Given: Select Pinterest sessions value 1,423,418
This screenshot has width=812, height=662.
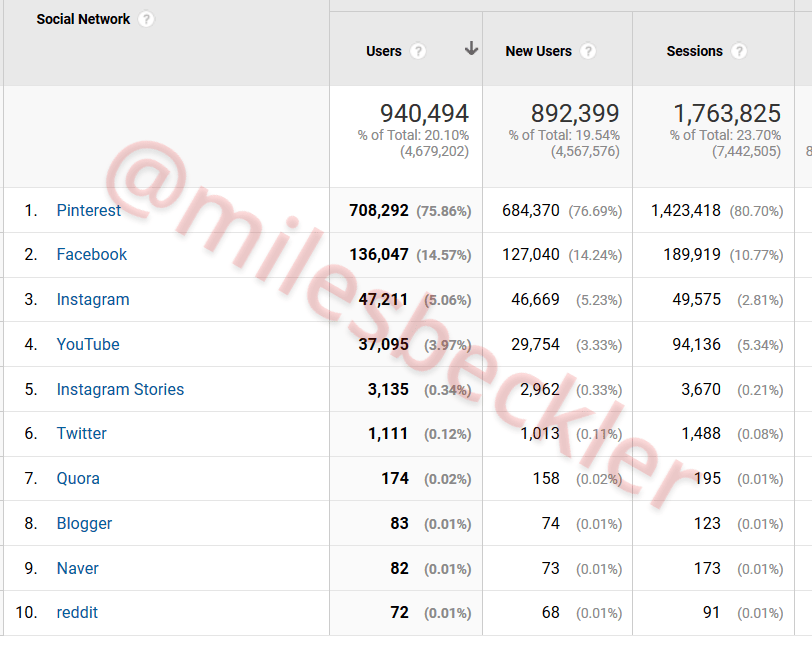Looking at the screenshot, I should (x=686, y=210).
